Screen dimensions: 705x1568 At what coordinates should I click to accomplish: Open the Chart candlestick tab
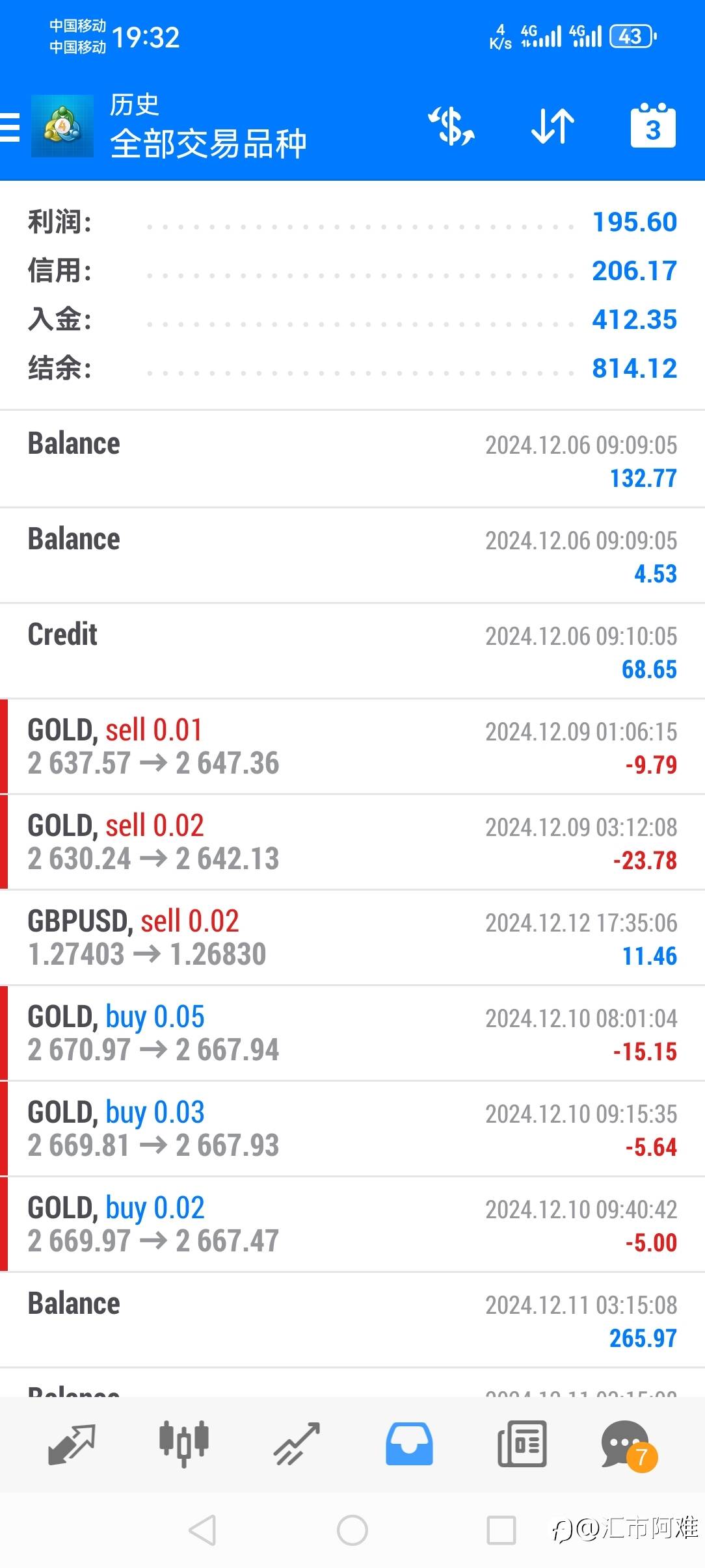[x=184, y=1444]
